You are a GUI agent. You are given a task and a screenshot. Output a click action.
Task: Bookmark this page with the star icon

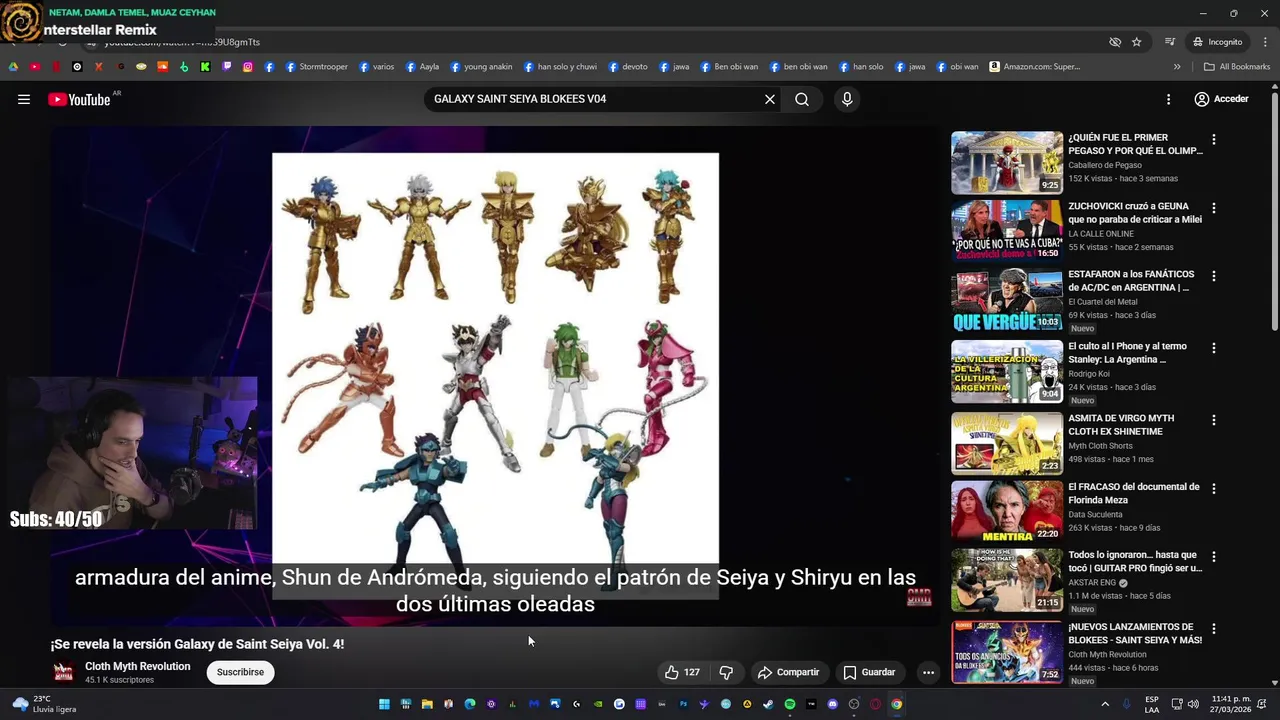(1137, 42)
